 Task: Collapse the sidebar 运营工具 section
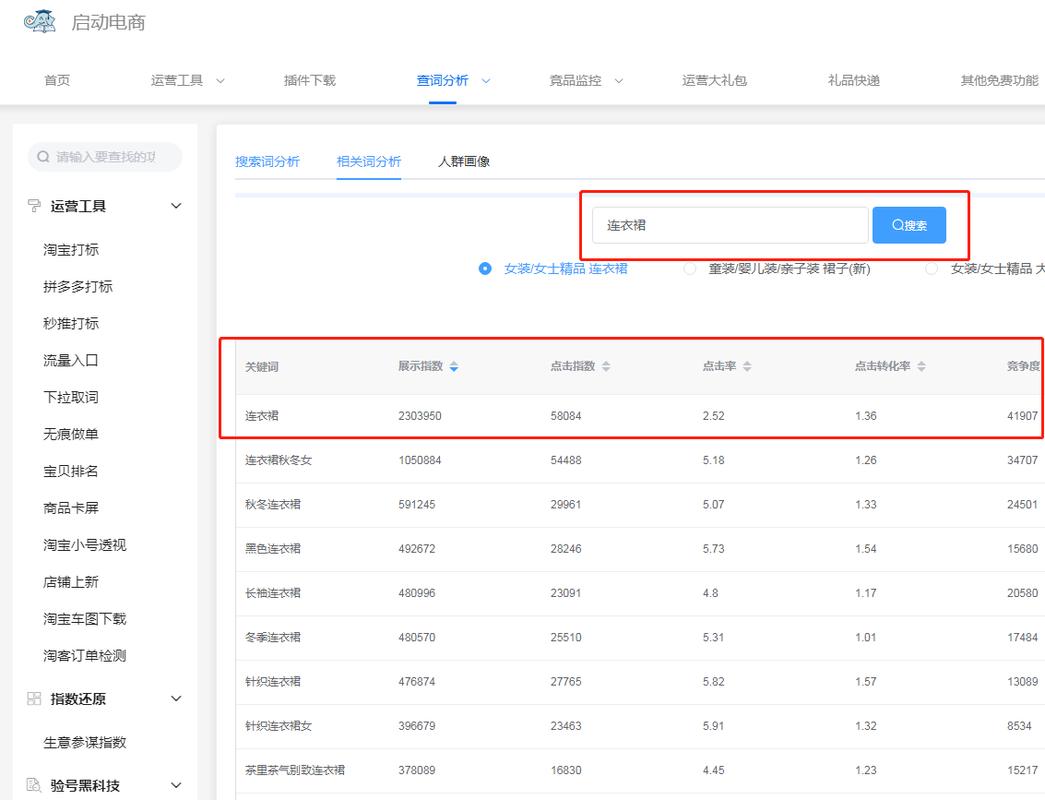click(x=176, y=206)
